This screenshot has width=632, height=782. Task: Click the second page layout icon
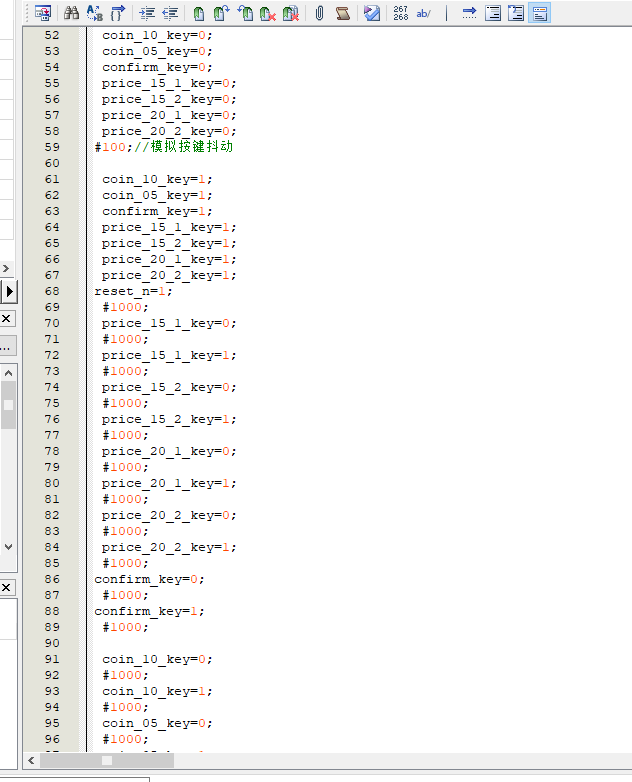pyautogui.click(x=516, y=13)
